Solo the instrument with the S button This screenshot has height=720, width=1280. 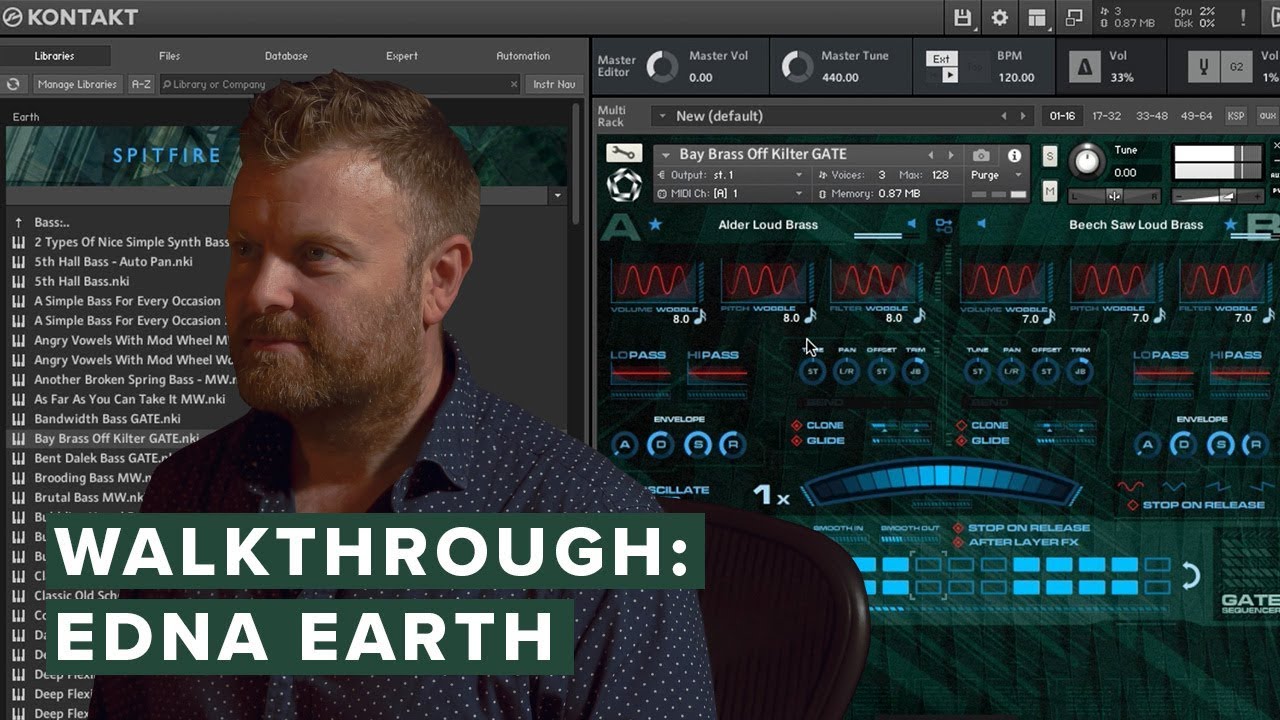click(x=1050, y=156)
